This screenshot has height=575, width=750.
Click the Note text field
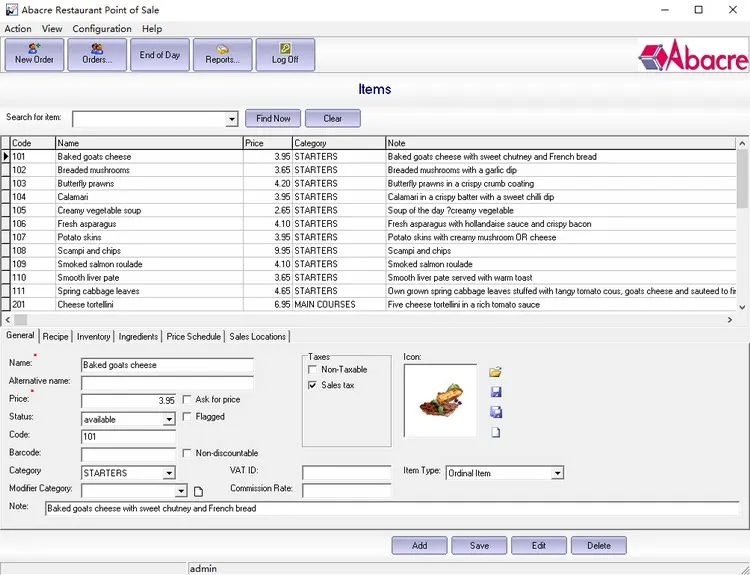(x=392, y=509)
